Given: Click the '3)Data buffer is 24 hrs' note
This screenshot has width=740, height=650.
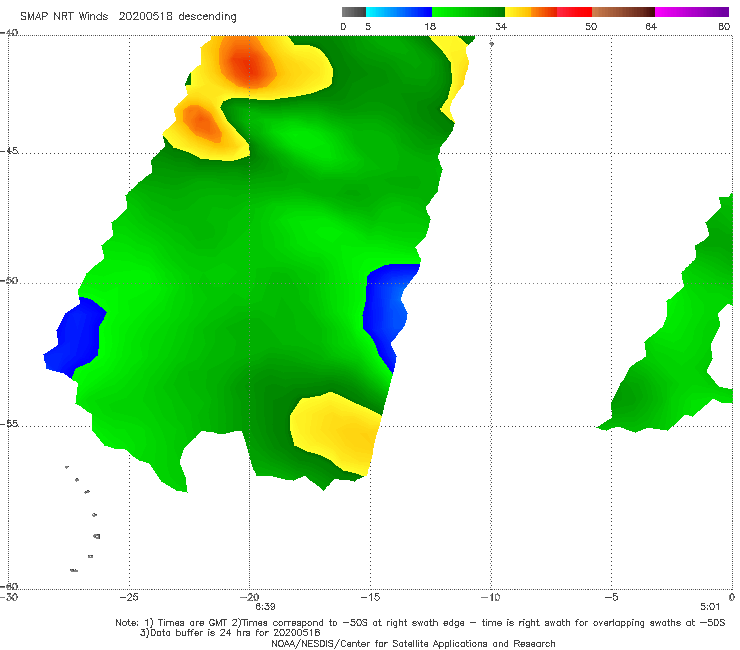Looking at the screenshot, I should (230, 633).
